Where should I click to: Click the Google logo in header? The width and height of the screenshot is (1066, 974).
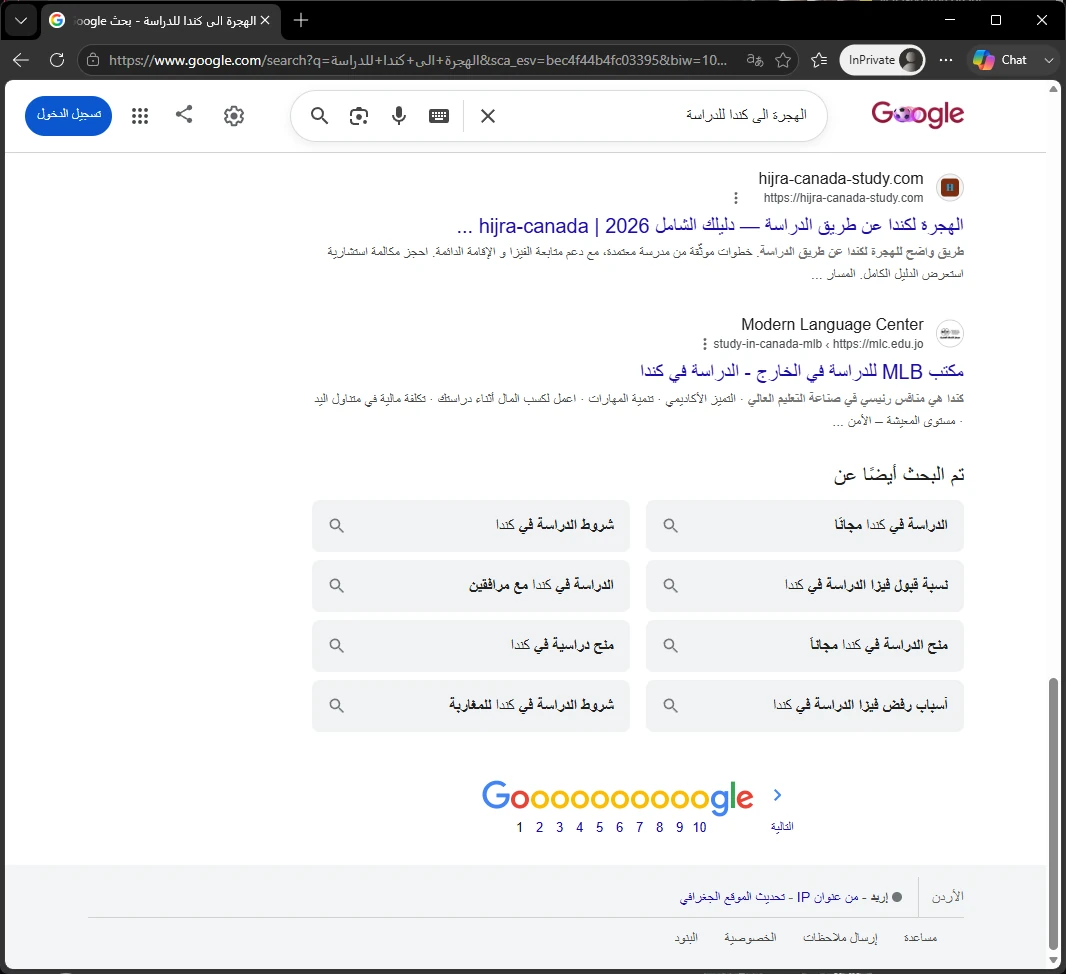click(917, 114)
